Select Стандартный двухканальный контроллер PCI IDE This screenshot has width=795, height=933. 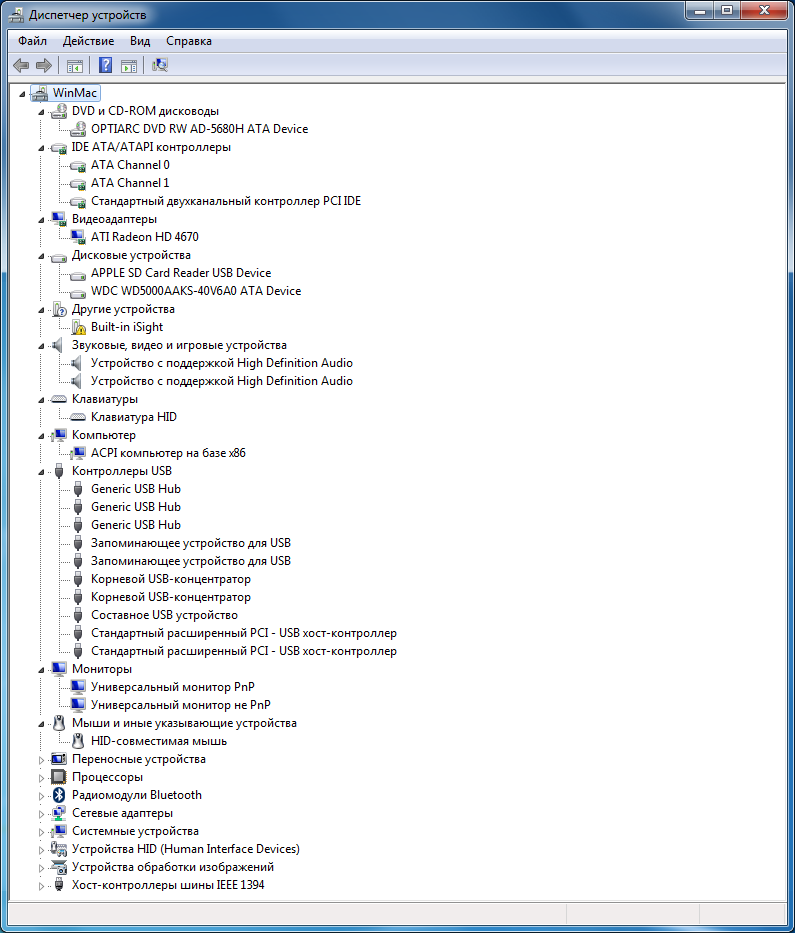point(226,201)
